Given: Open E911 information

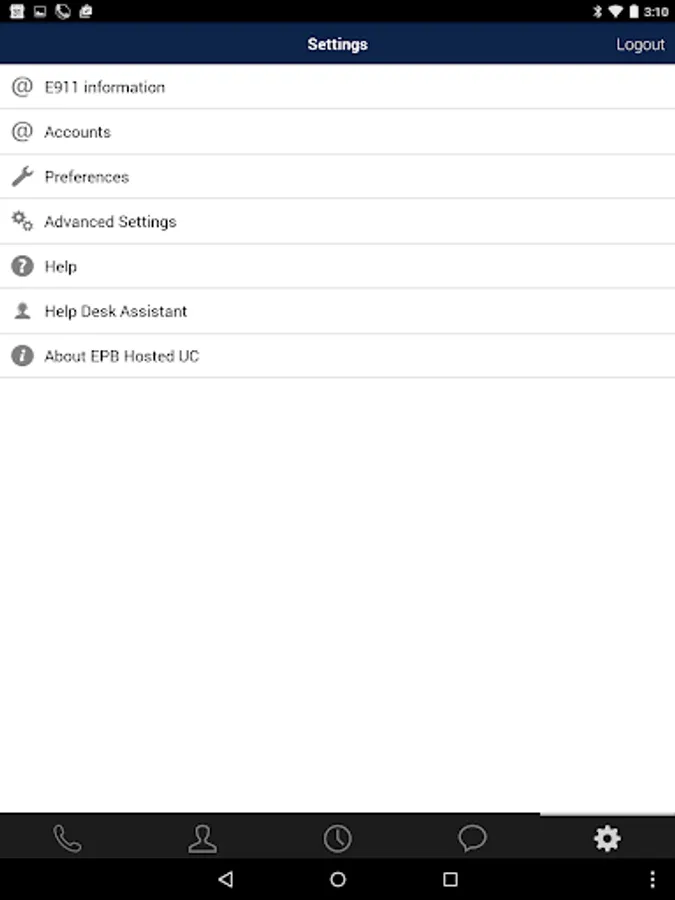Looking at the screenshot, I should pos(105,87).
